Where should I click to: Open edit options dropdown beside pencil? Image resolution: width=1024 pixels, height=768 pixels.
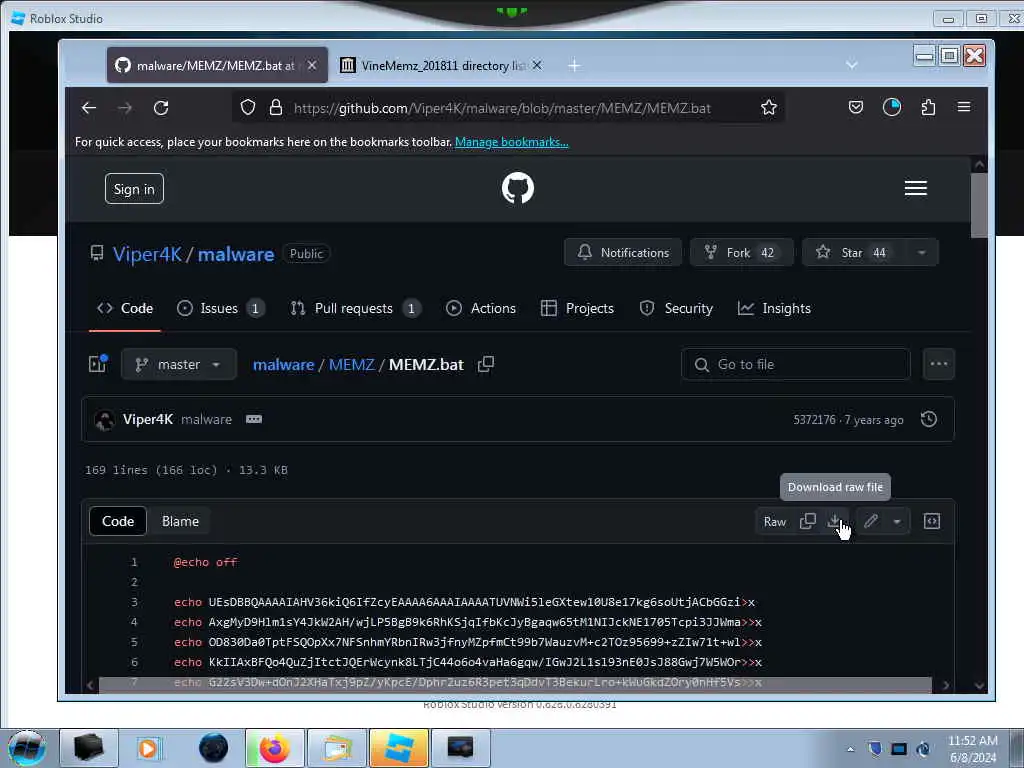897,521
